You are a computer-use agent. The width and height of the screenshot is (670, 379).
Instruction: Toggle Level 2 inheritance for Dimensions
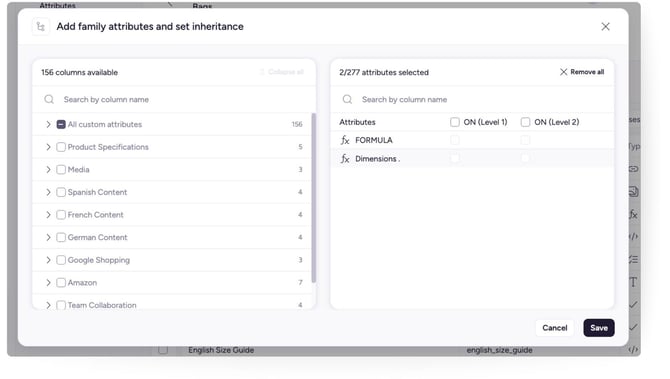tap(525, 159)
